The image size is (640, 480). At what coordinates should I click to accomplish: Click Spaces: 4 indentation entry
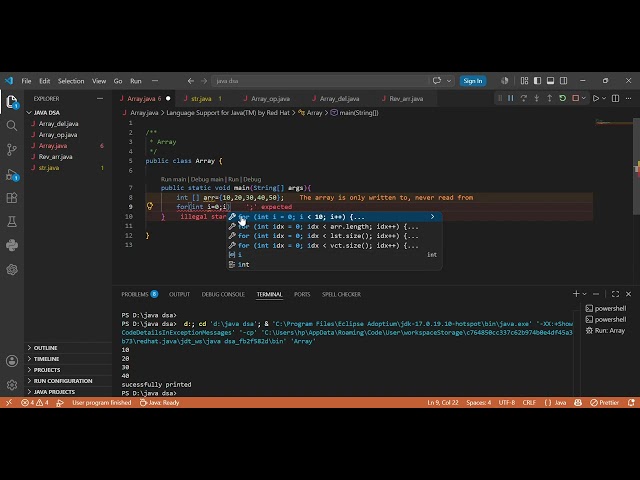479,402
